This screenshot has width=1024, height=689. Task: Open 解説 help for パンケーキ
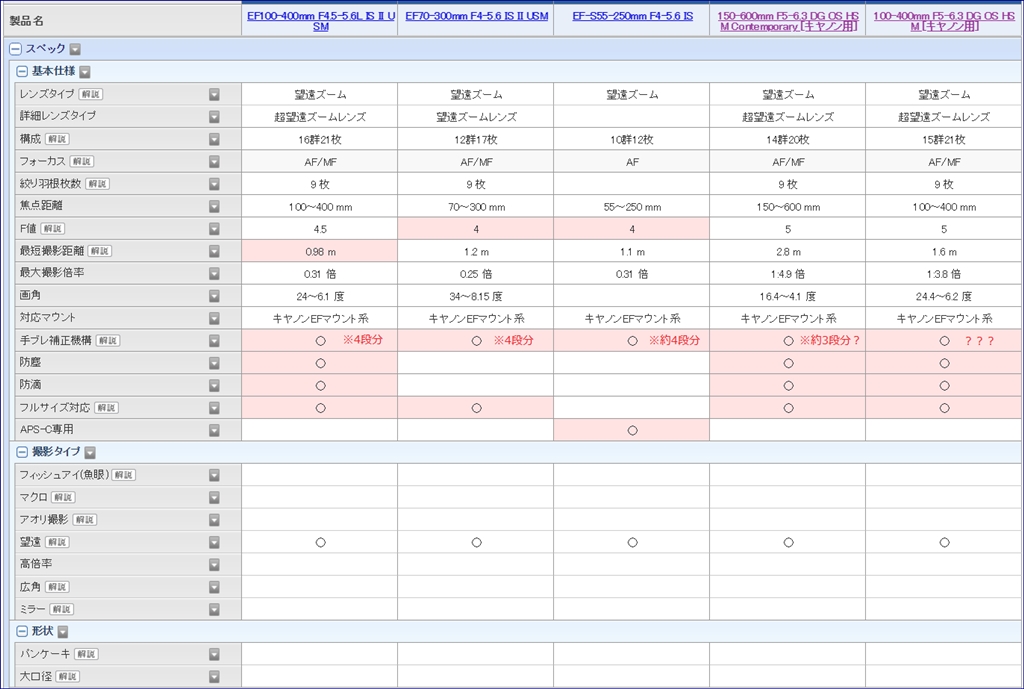click(86, 654)
